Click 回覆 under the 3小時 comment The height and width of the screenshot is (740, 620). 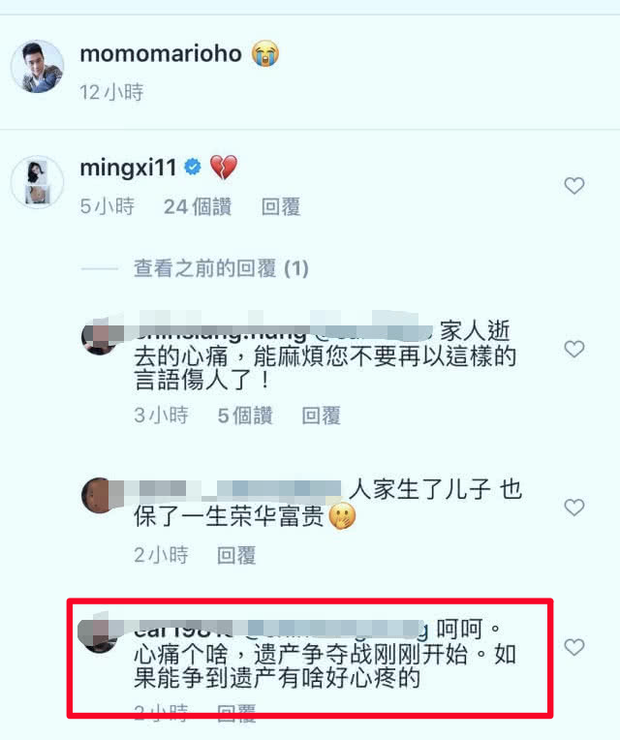(321, 416)
